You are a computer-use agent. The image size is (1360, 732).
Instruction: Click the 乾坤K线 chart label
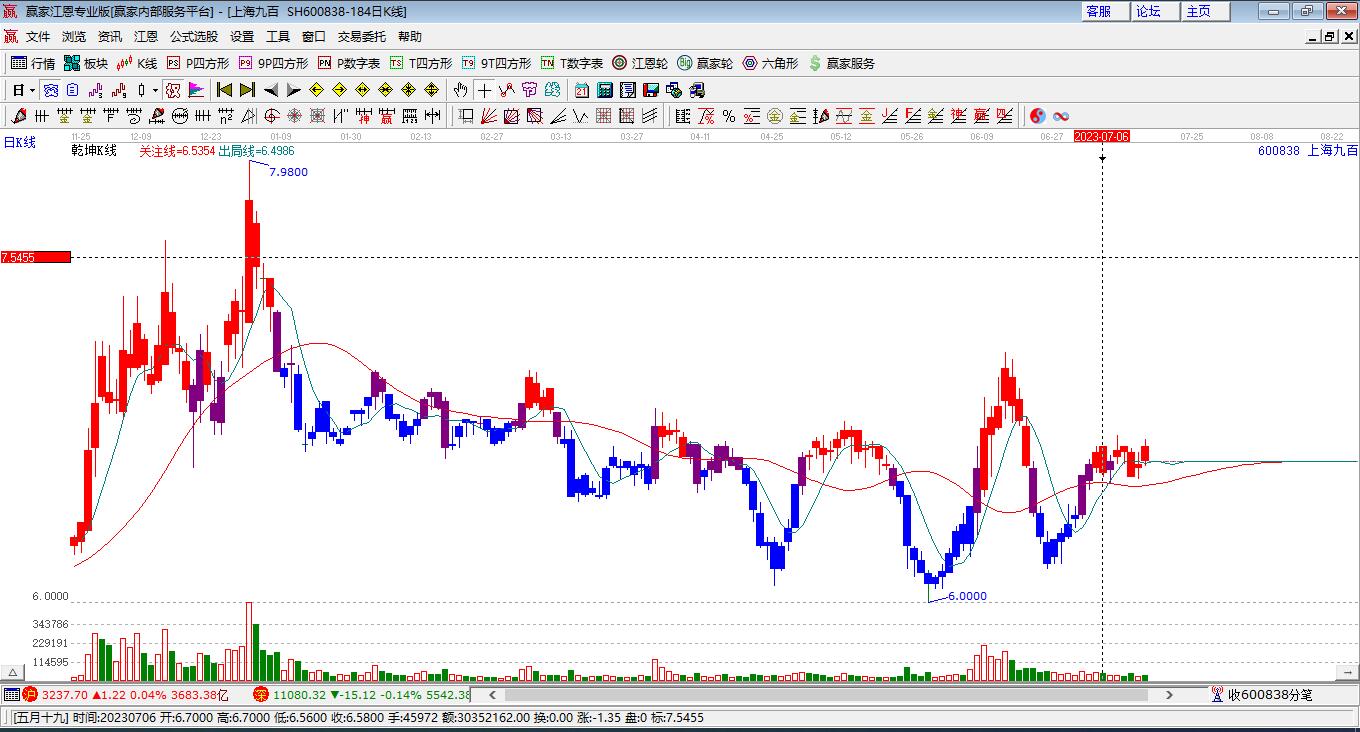pos(93,150)
